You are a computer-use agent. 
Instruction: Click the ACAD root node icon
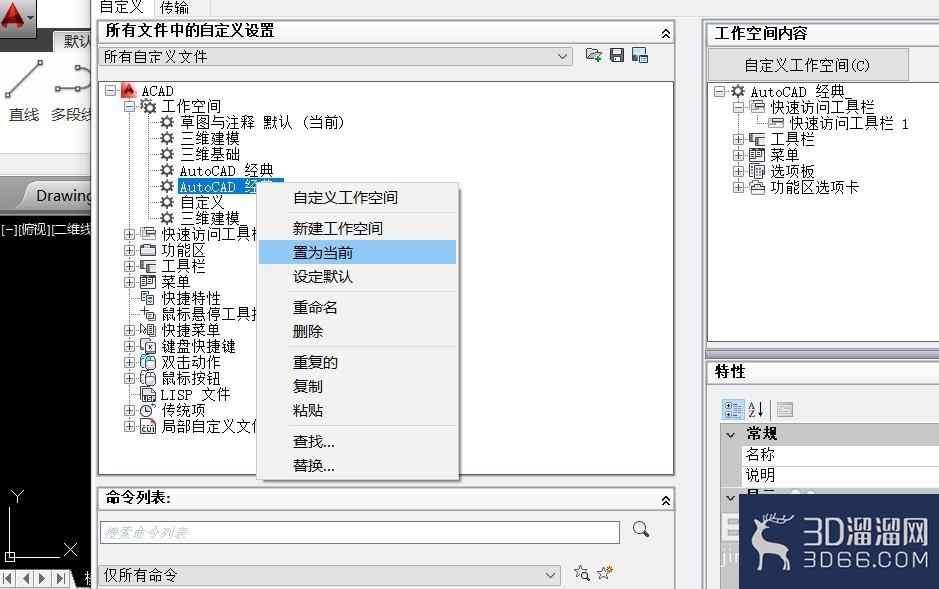tap(129, 90)
